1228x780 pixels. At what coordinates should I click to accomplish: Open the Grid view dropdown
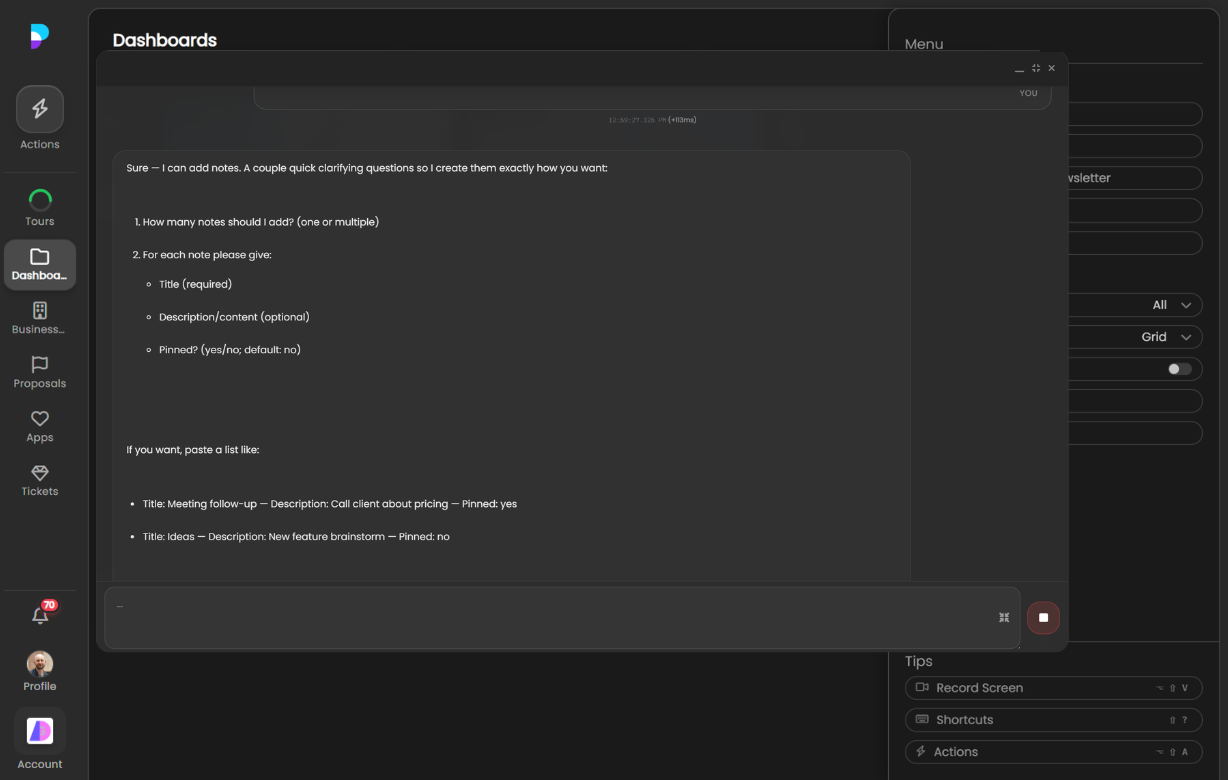(1167, 337)
